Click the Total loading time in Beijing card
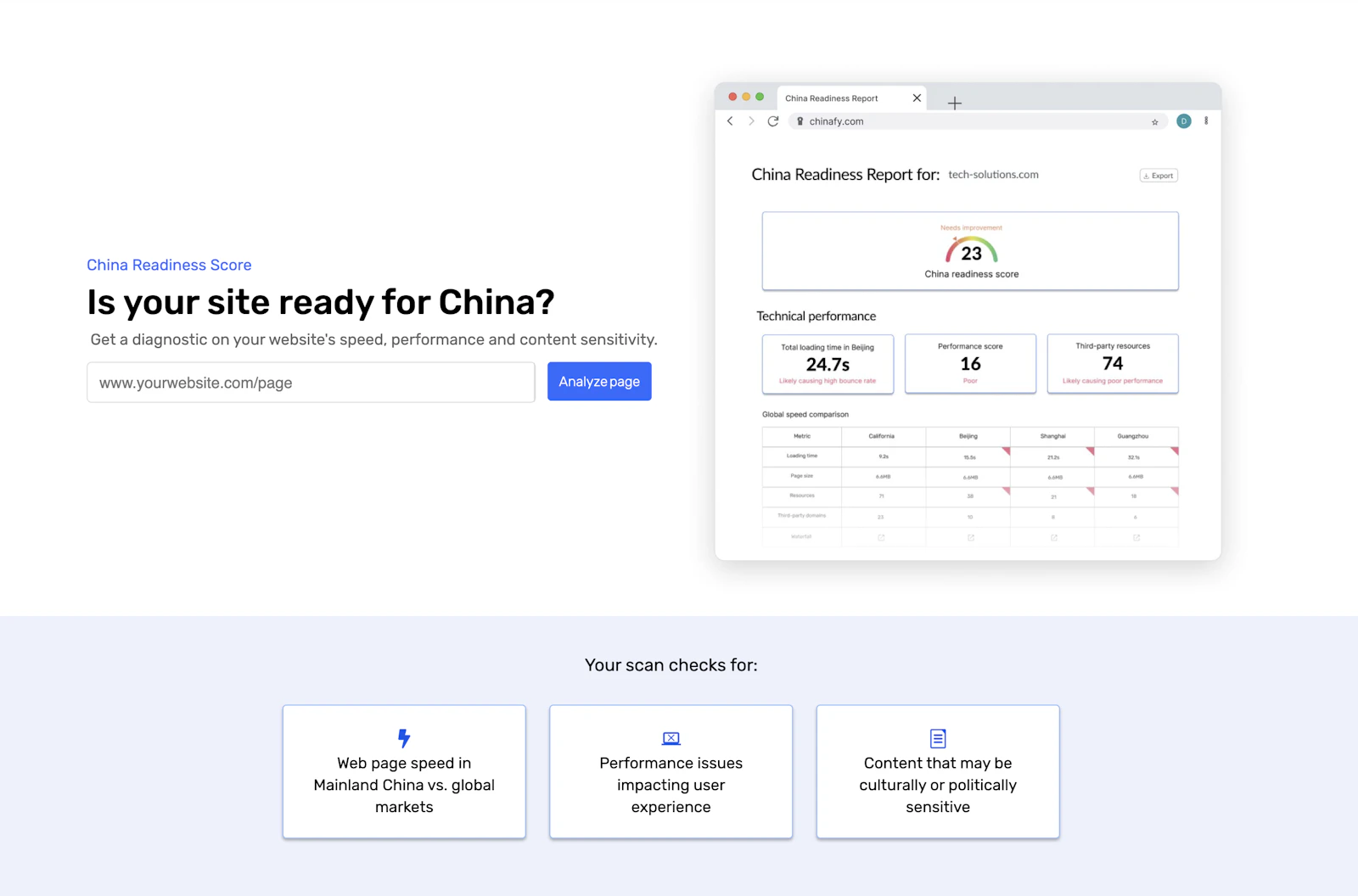1358x896 pixels. [x=828, y=363]
